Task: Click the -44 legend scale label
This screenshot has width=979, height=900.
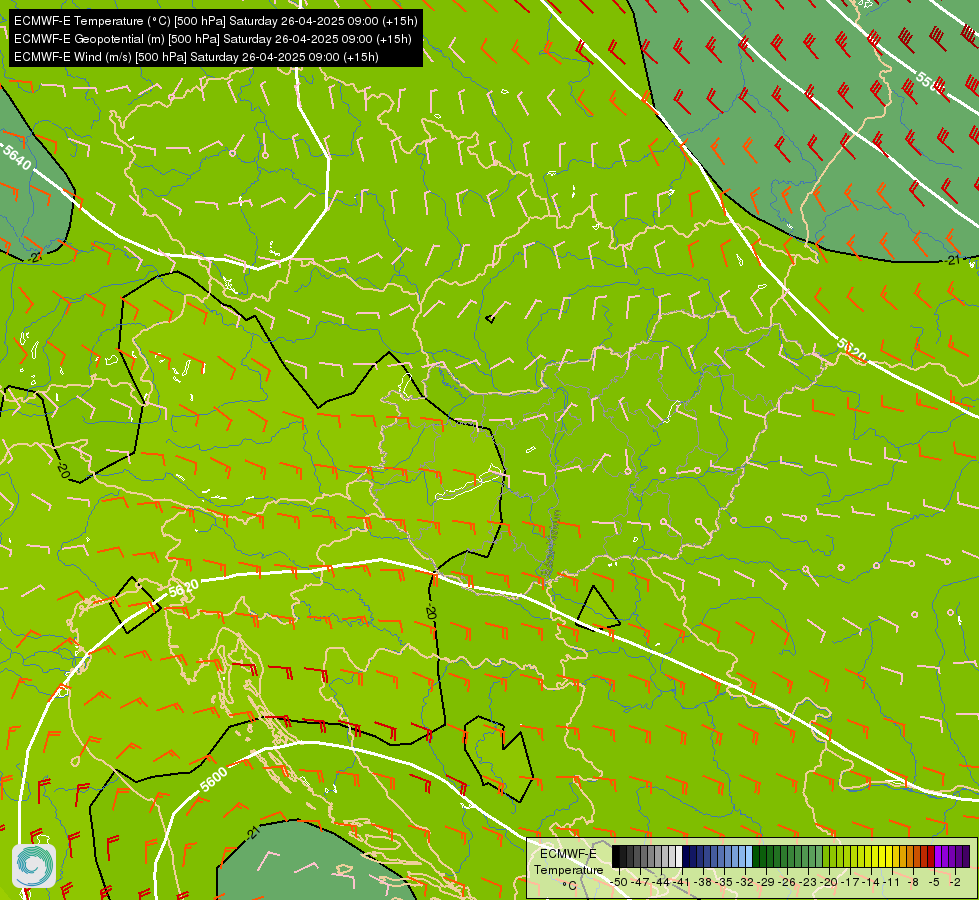Action: click(661, 882)
